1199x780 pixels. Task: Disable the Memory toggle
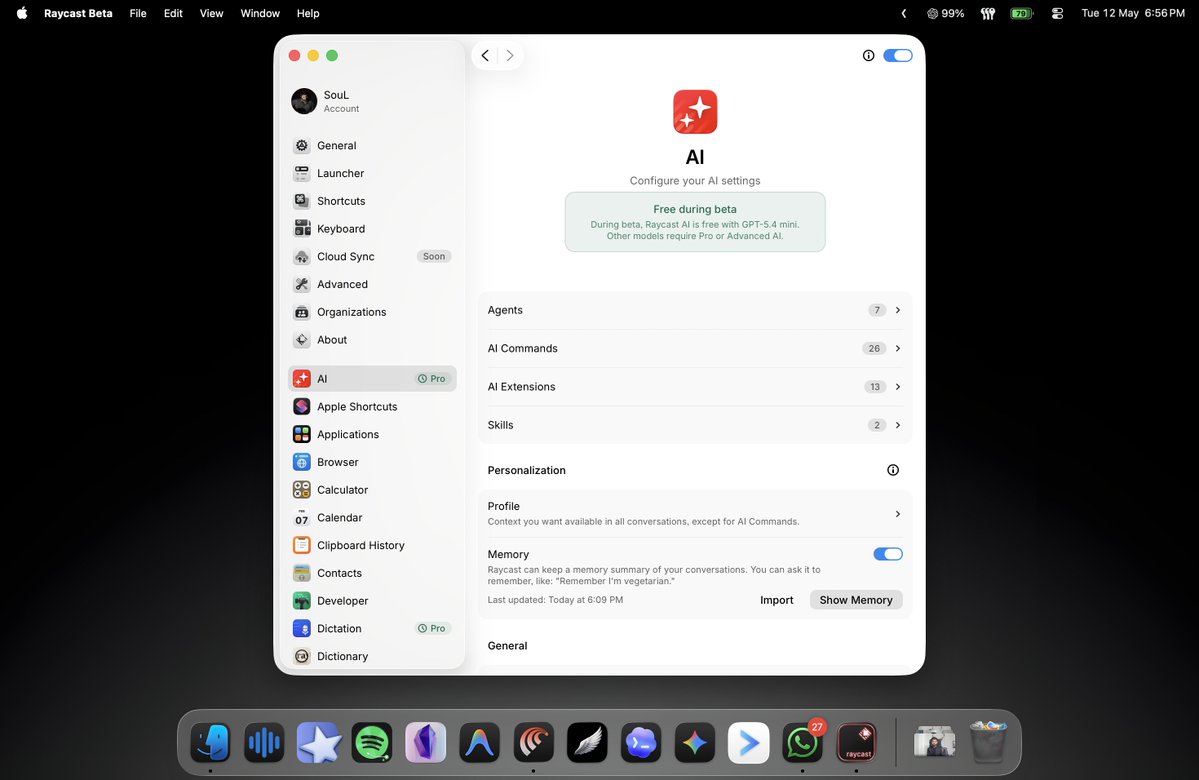(x=888, y=554)
